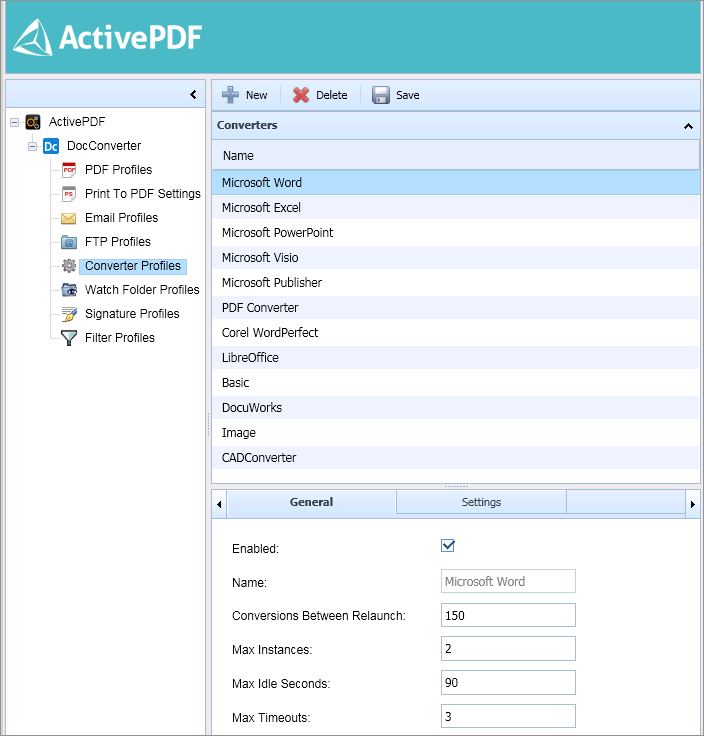Click the New plus icon
The image size is (704, 736).
point(230,95)
